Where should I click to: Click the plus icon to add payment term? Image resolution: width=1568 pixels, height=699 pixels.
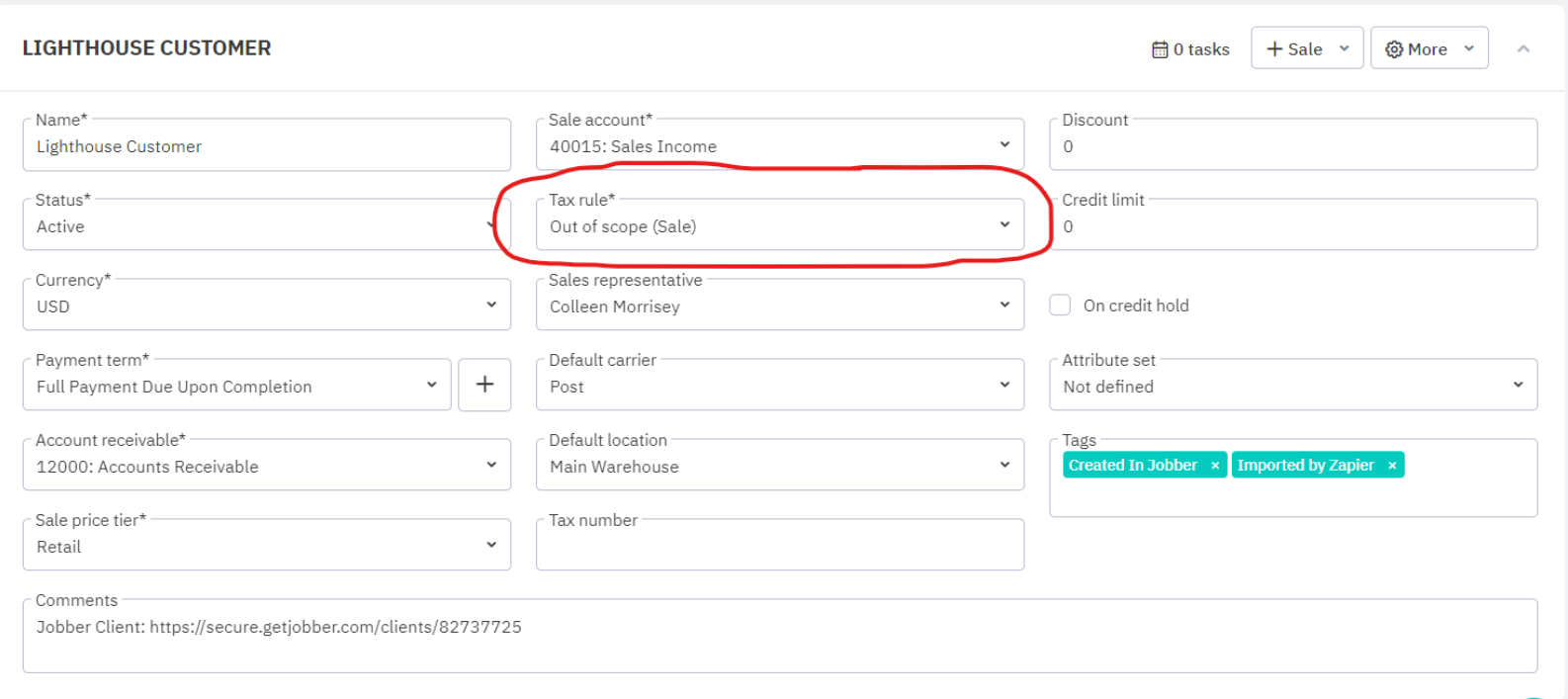pyautogui.click(x=484, y=385)
